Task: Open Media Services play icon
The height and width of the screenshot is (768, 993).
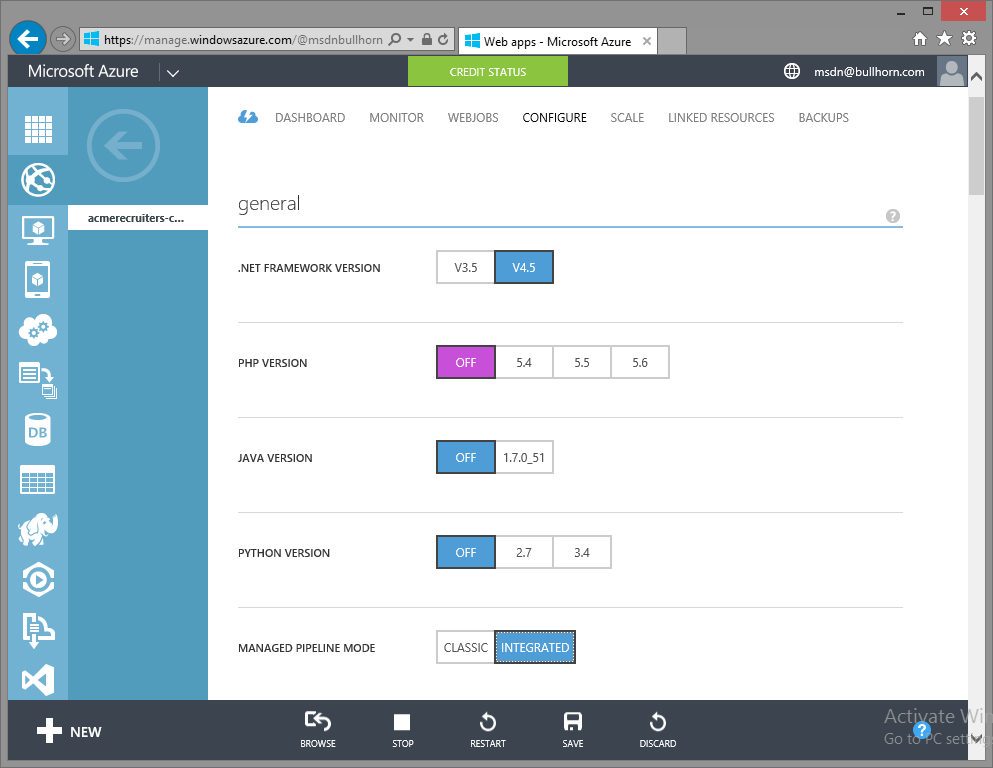Action: point(38,579)
